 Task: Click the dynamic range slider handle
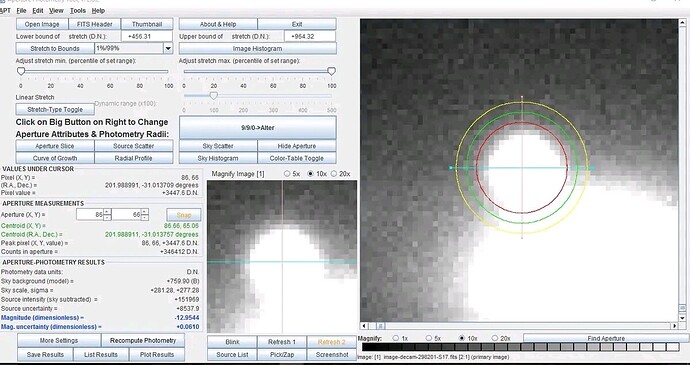(213, 96)
